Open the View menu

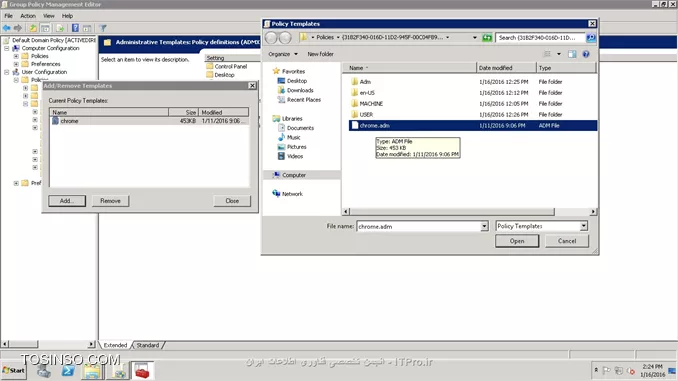(x=48, y=16)
